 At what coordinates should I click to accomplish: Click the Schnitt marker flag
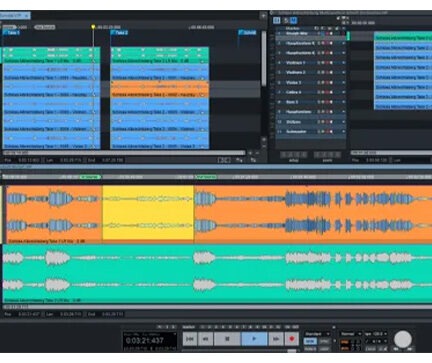247,33
